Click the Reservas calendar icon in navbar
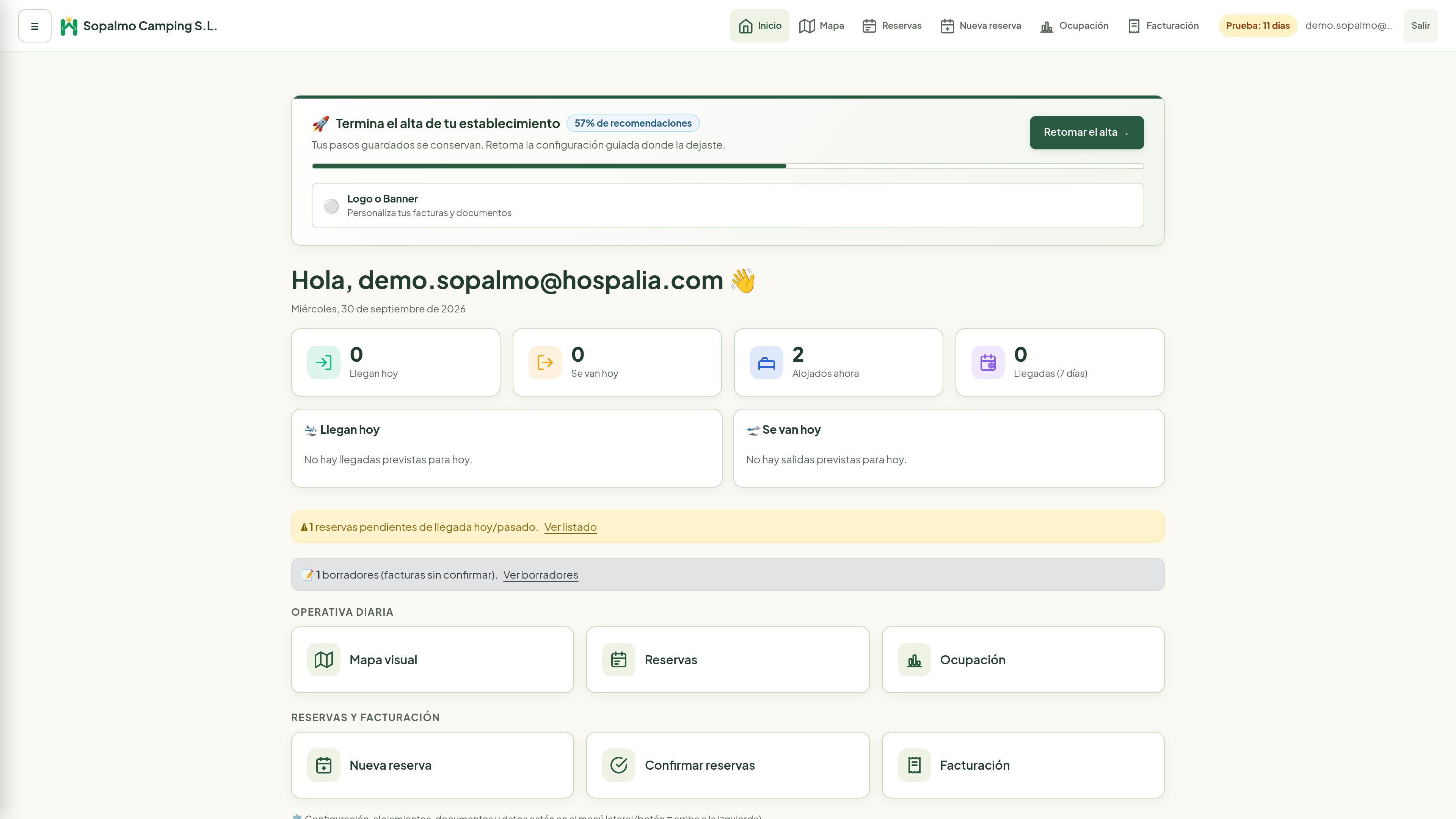Screen dimensions: 1456x819 coord(869,26)
